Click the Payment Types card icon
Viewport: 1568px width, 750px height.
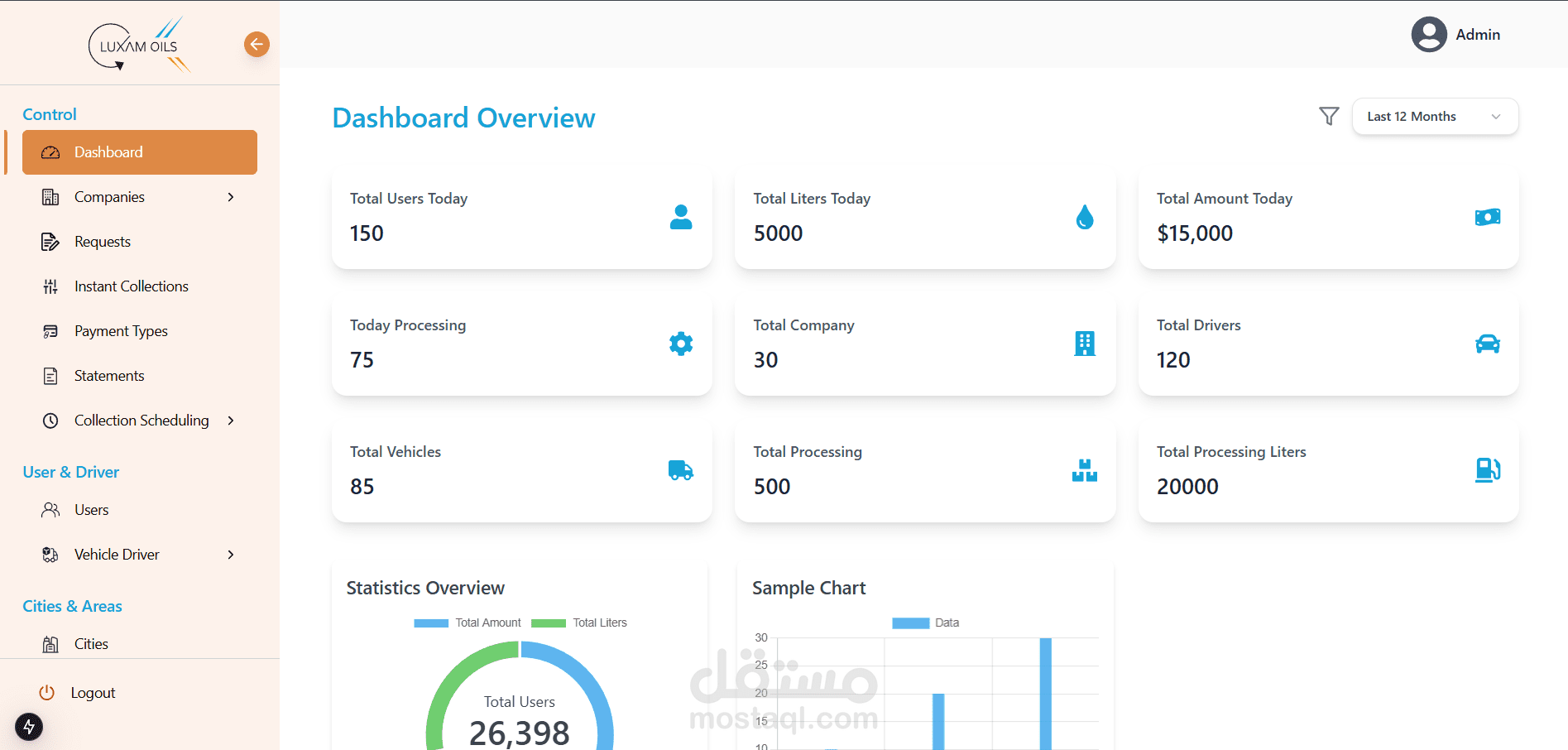(x=50, y=331)
